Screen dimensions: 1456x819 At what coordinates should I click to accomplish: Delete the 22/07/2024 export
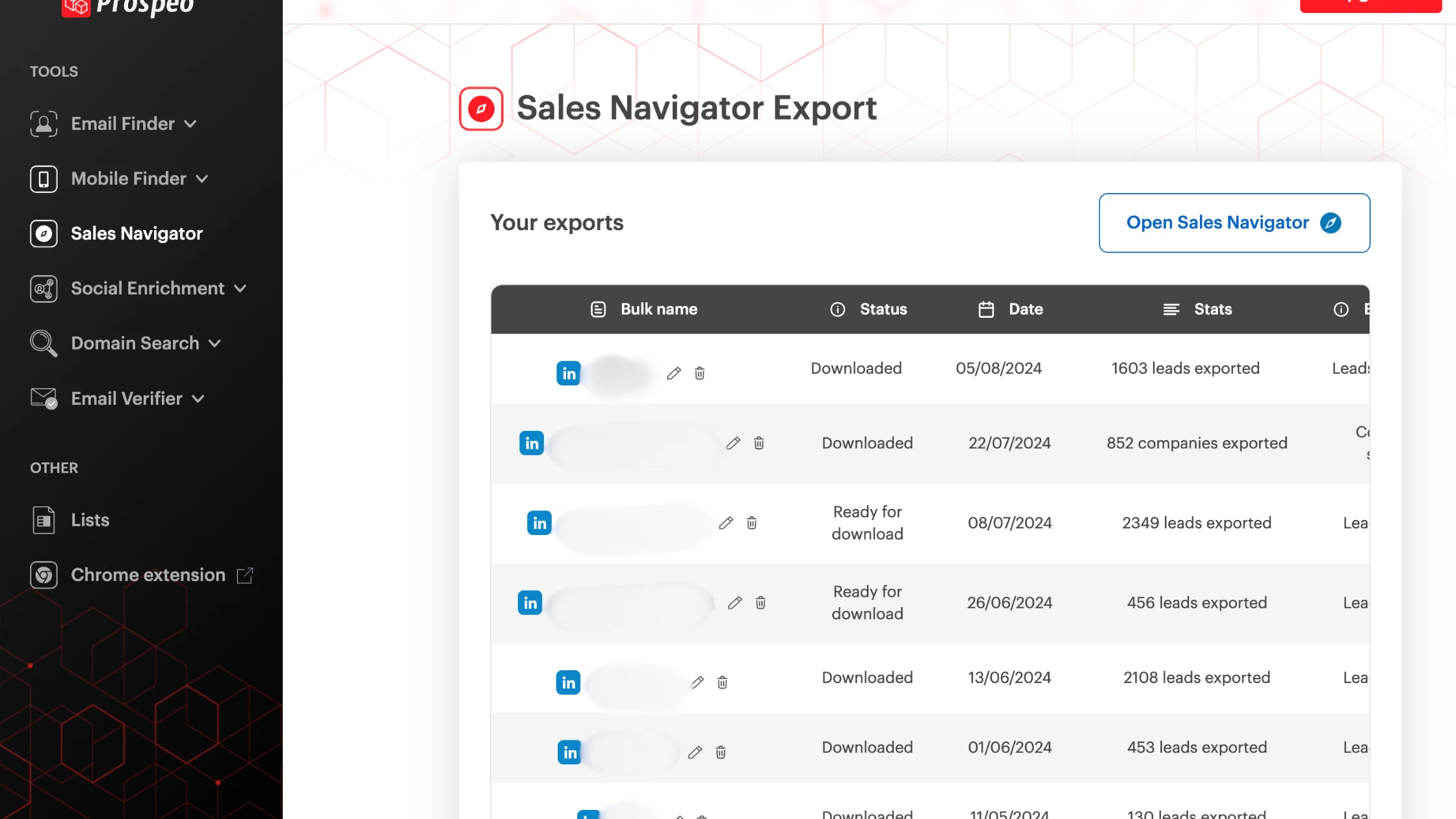point(759,443)
